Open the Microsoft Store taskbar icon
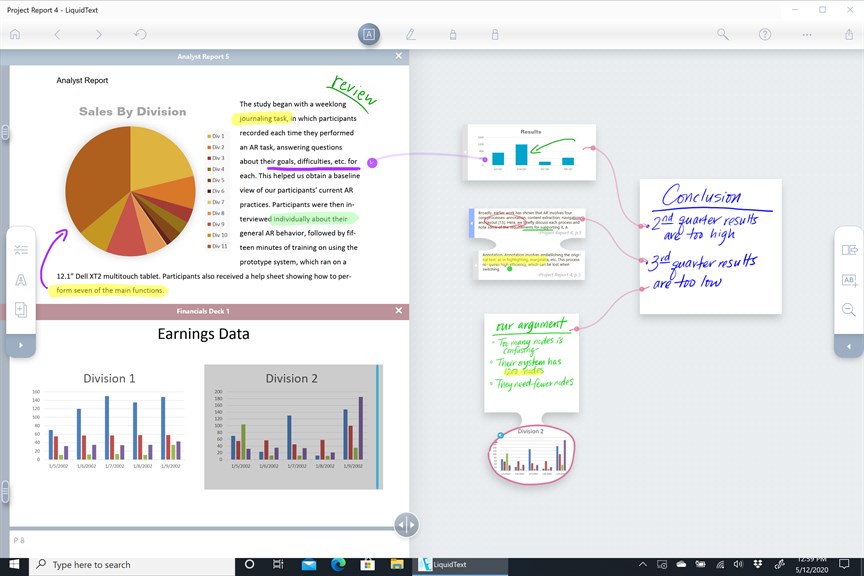 (368, 564)
